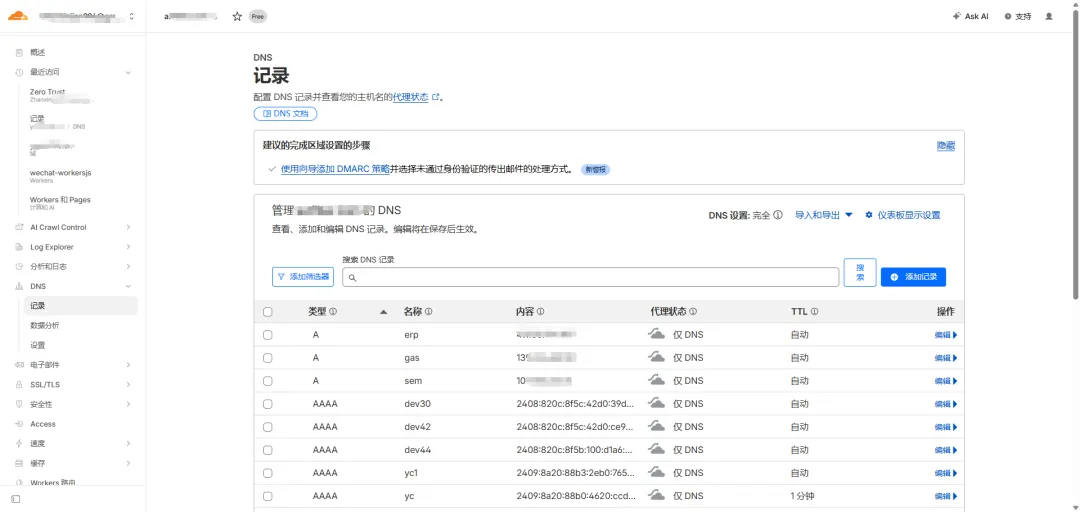Open the account switcher dropdown
1080x512 pixels.
[x=132, y=16]
